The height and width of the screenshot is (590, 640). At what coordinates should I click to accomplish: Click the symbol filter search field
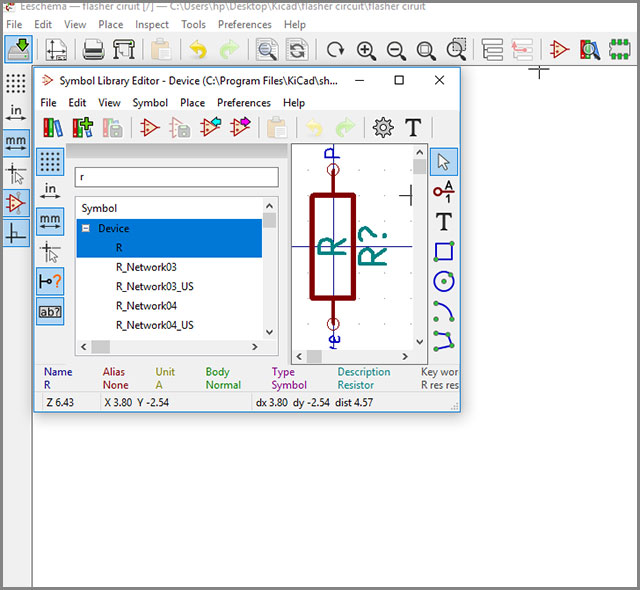(x=177, y=177)
